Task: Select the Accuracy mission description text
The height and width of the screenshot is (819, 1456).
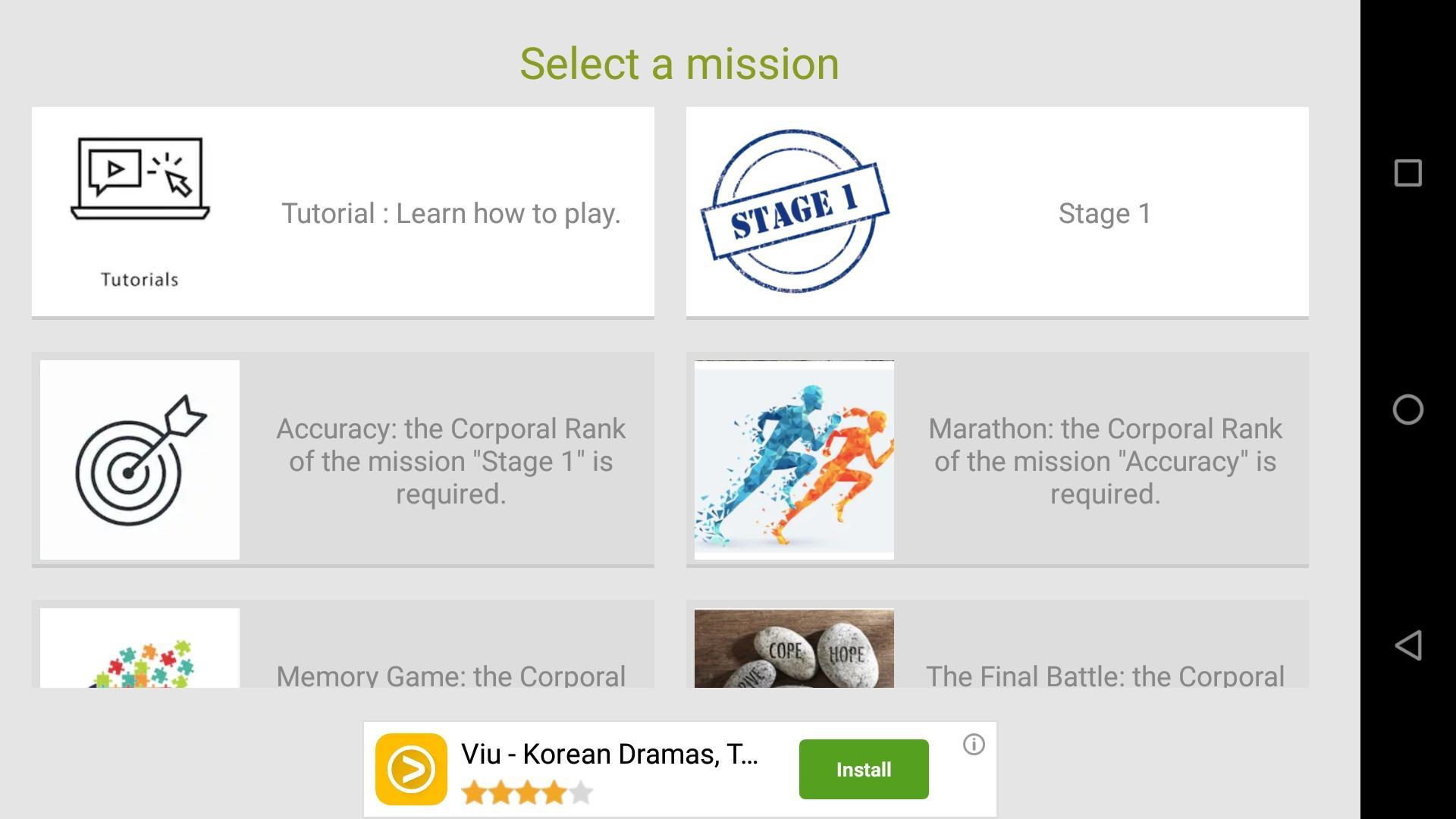Action: click(x=450, y=461)
